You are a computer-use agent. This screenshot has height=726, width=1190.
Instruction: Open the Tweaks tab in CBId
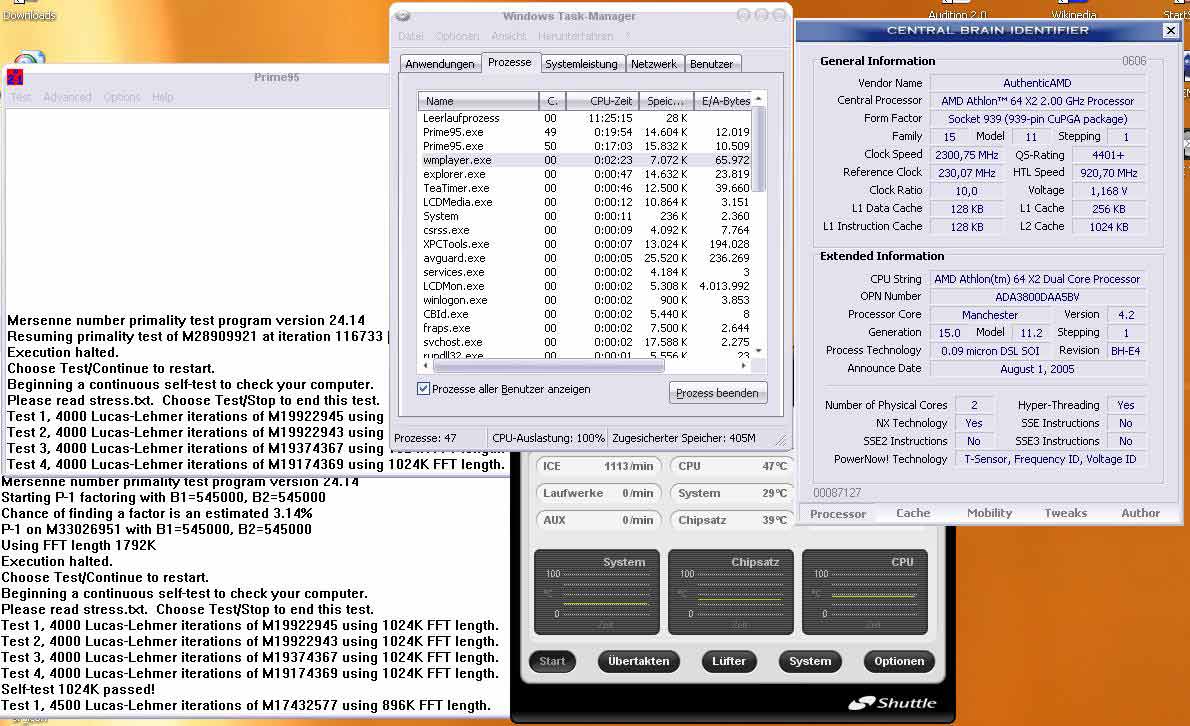pos(1066,514)
